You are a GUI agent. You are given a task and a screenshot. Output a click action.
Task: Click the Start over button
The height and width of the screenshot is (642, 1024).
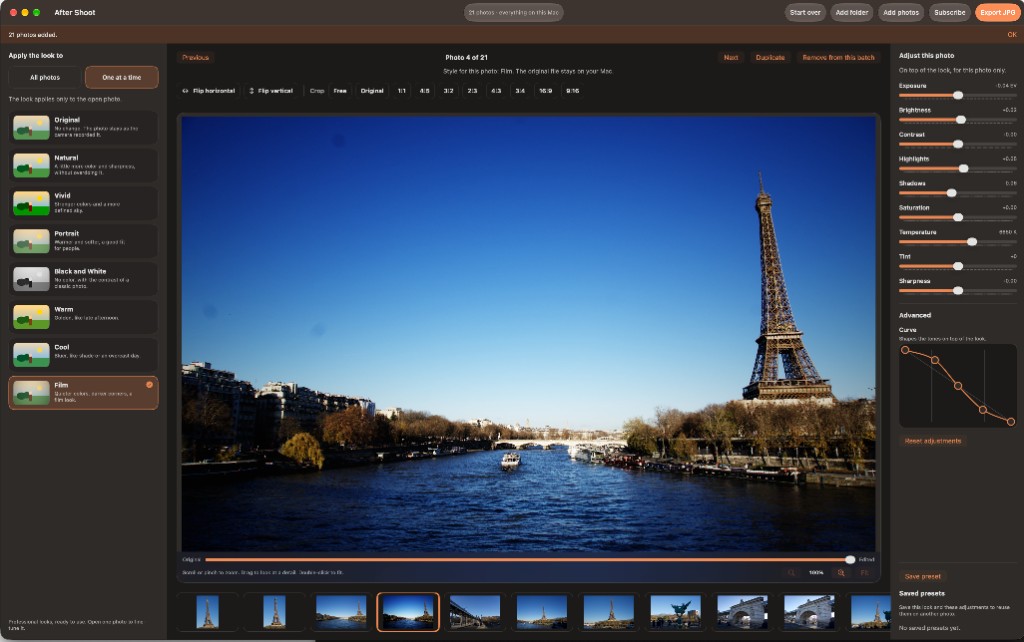pyautogui.click(x=805, y=12)
